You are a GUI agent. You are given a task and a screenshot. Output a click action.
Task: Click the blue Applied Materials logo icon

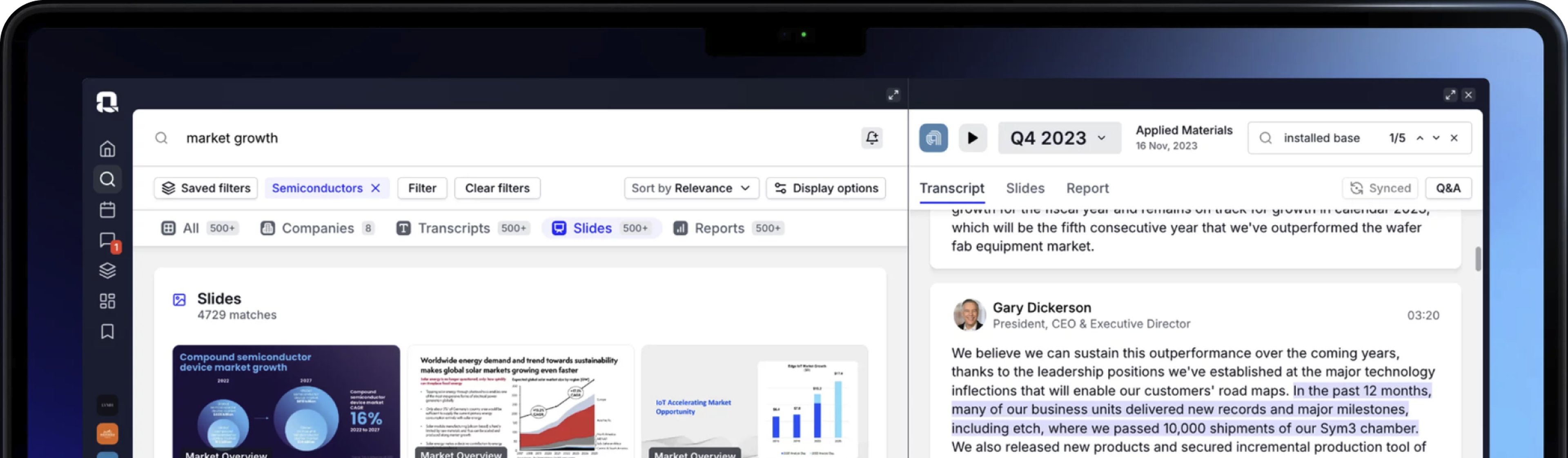(933, 138)
